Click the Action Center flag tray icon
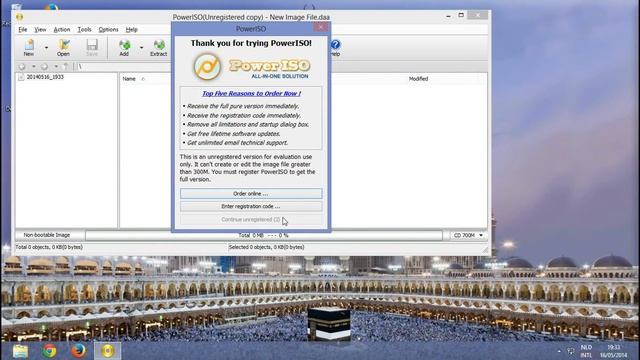This screenshot has height=360, width=640. (x=571, y=351)
